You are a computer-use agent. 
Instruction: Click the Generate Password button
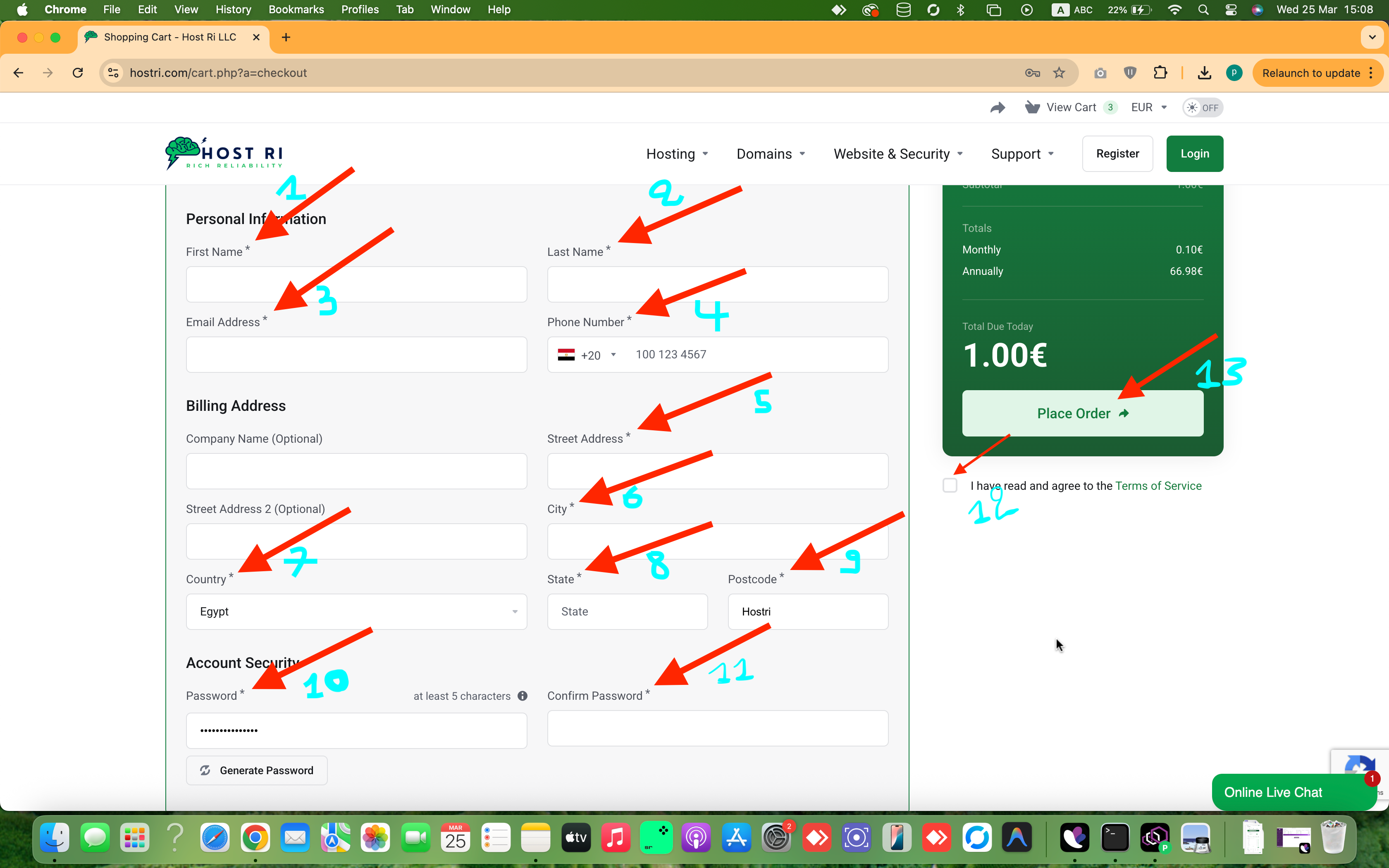[x=257, y=770]
